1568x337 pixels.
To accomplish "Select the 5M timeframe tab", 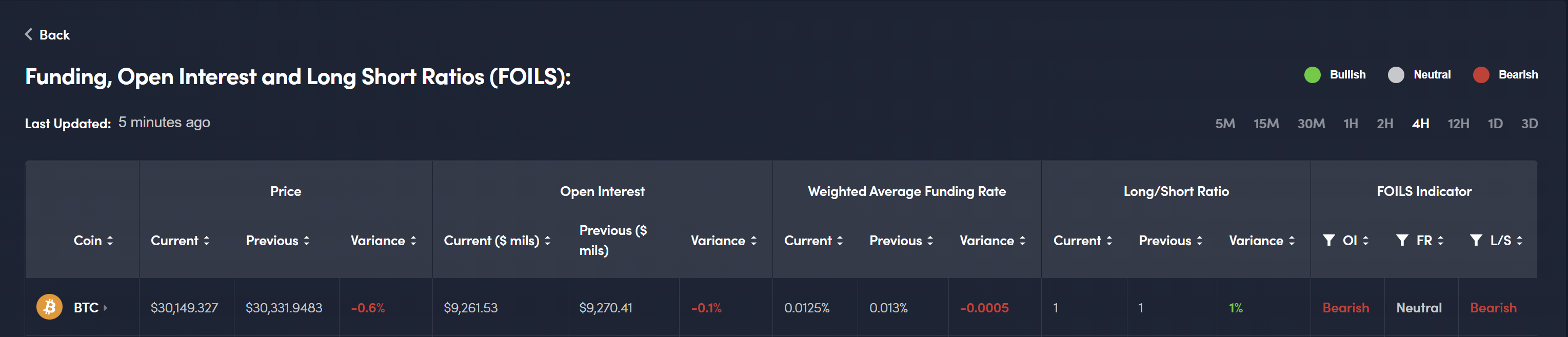I will pyautogui.click(x=1225, y=124).
